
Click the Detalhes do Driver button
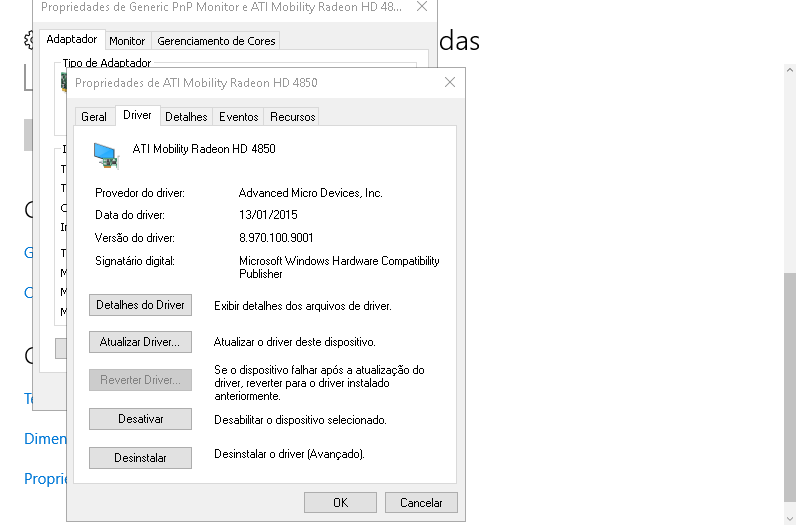coord(140,305)
